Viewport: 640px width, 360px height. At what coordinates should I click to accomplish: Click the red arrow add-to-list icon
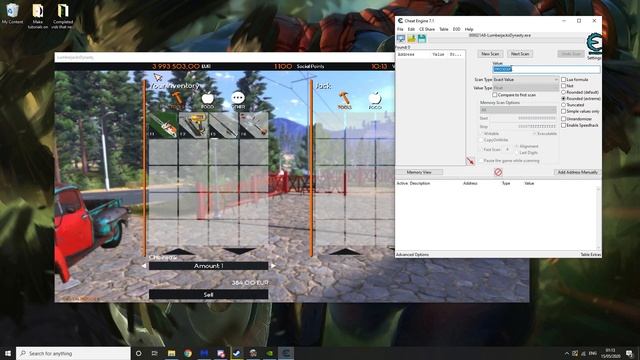(471, 161)
